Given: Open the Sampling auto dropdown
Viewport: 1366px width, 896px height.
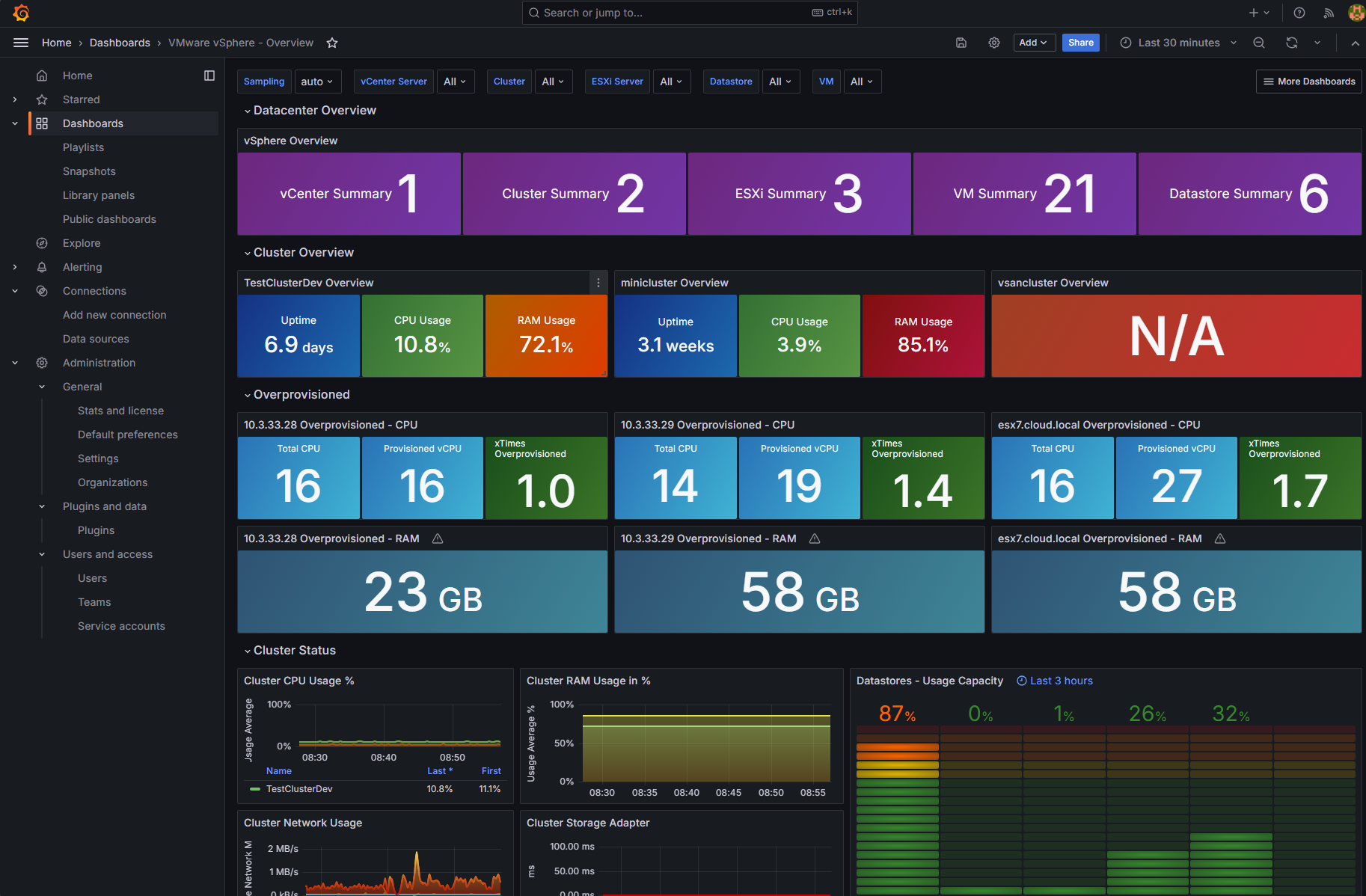Looking at the screenshot, I should [x=317, y=82].
